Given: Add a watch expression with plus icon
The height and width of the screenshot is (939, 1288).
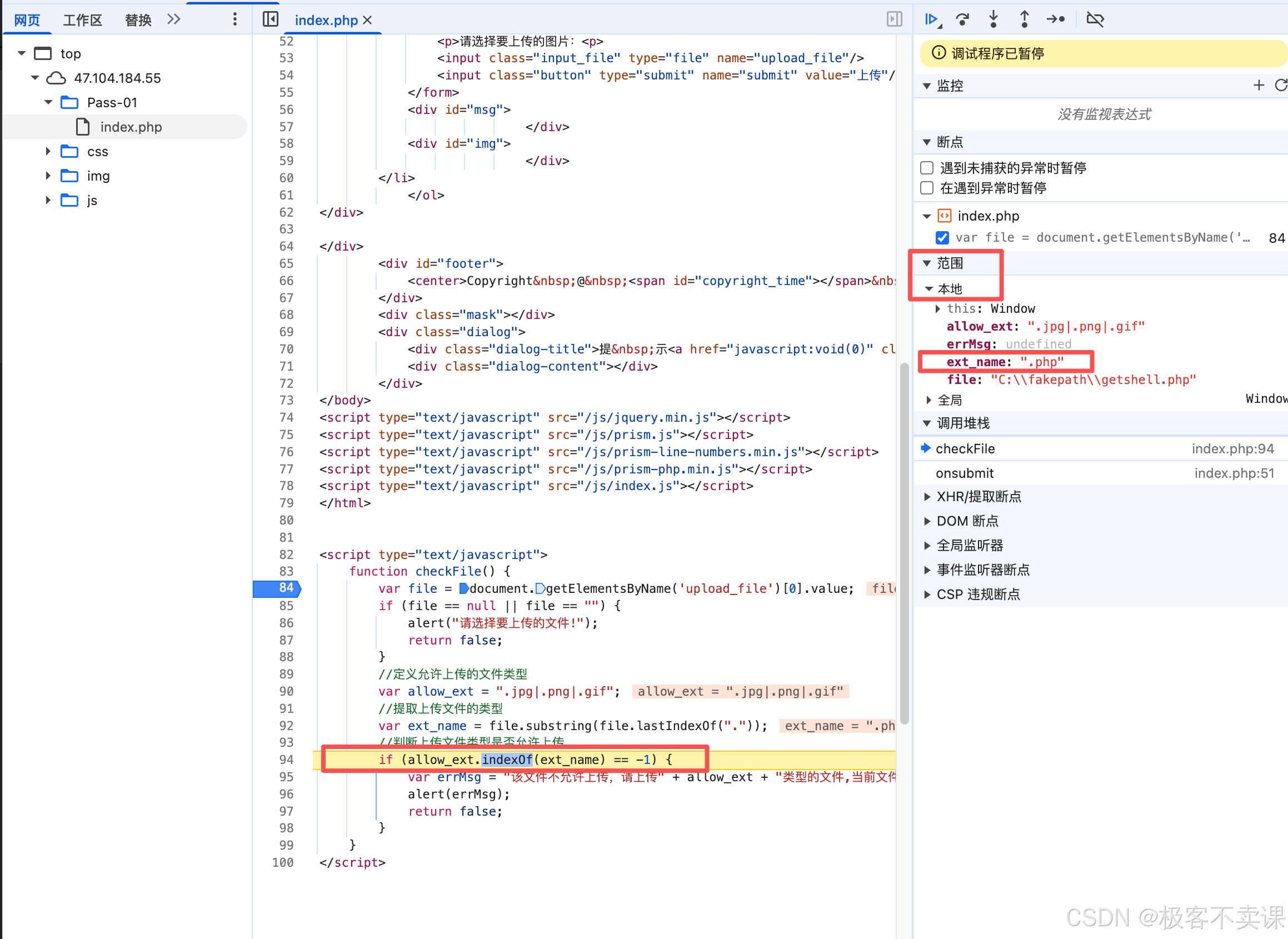Looking at the screenshot, I should click(x=1259, y=85).
